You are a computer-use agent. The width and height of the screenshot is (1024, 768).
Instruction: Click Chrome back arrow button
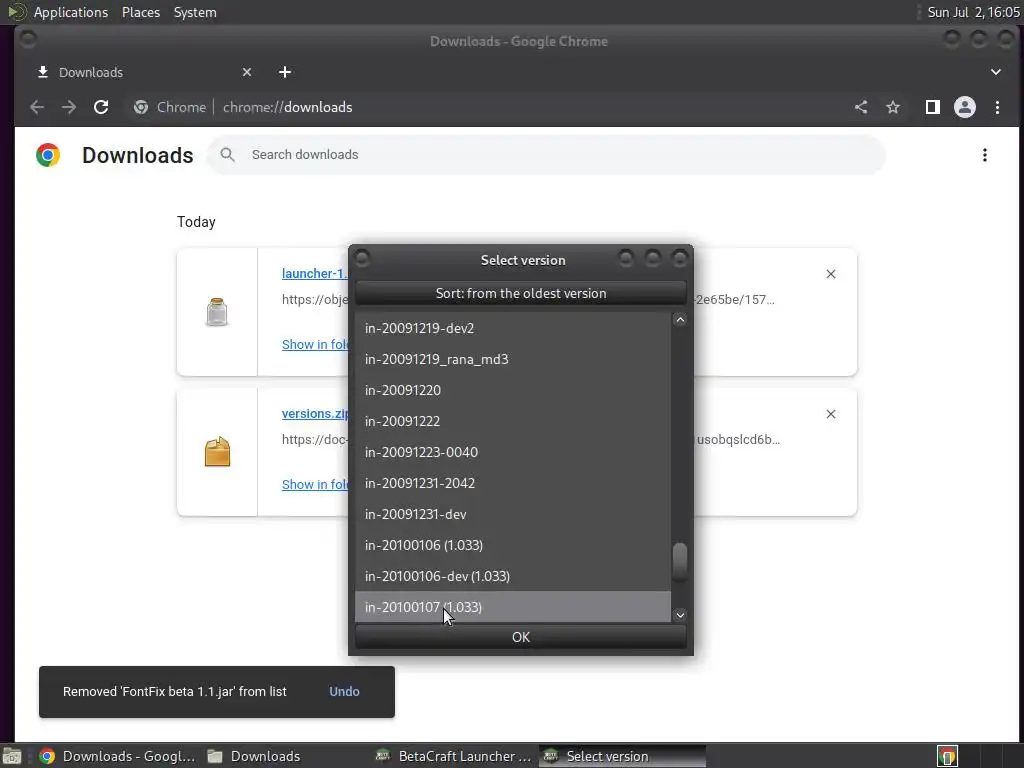tap(37, 107)
